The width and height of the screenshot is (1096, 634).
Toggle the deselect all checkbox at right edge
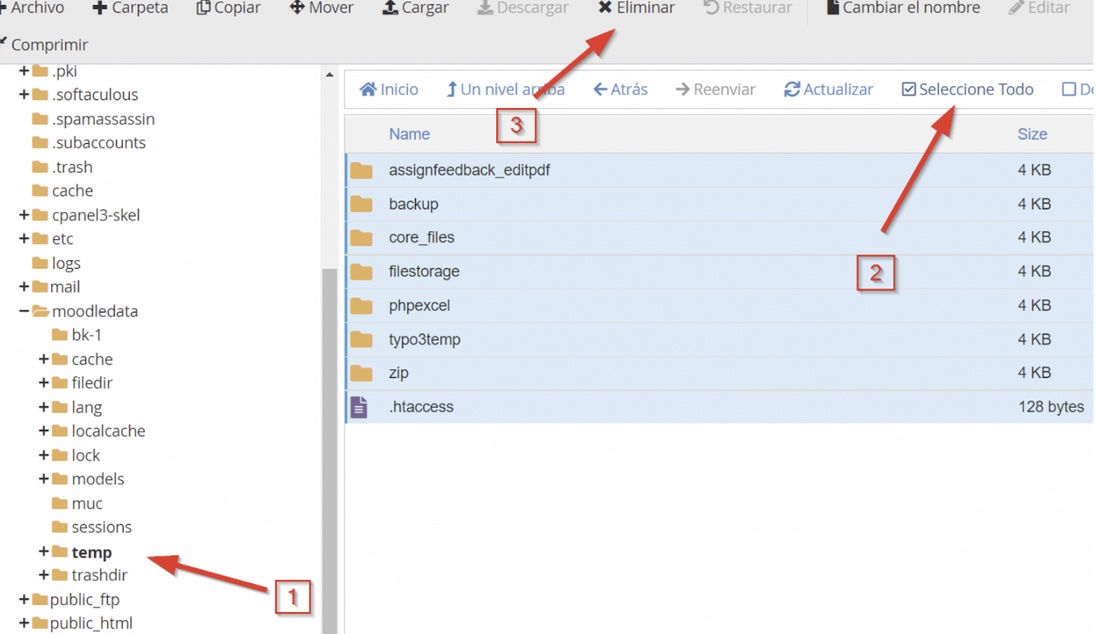point(1069,89)
